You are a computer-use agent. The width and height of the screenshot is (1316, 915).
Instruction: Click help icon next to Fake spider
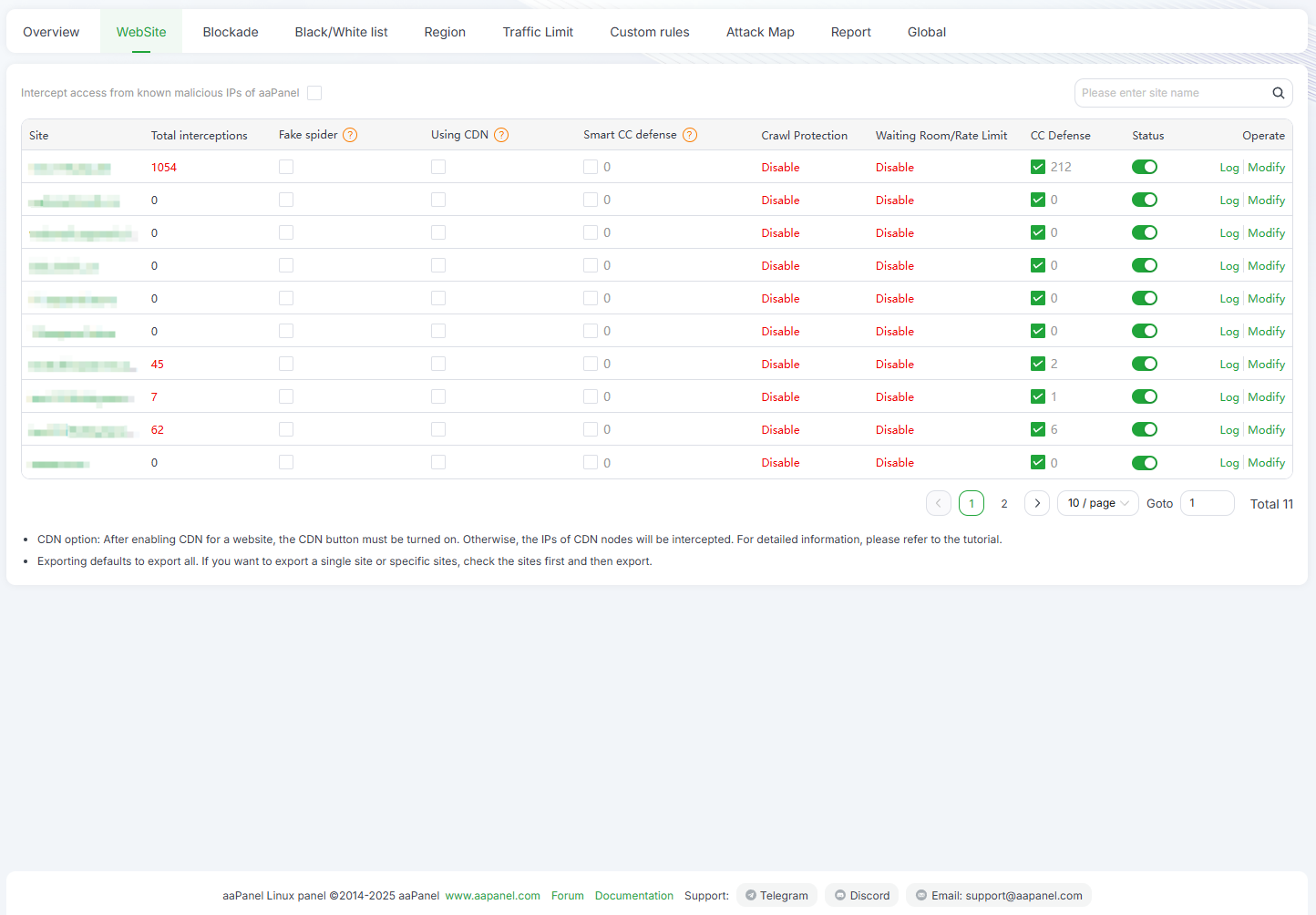(x=350, y=135)
